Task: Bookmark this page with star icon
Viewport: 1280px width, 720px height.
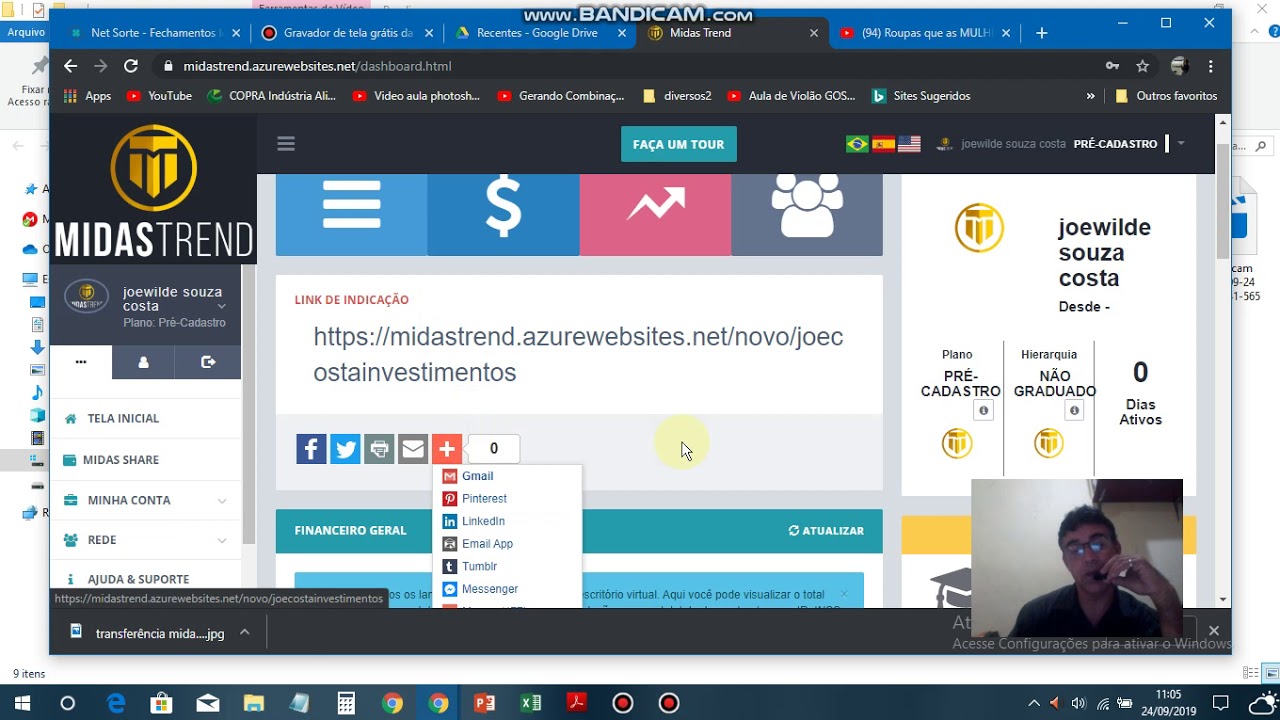Action: click(x=1142, y=66)
